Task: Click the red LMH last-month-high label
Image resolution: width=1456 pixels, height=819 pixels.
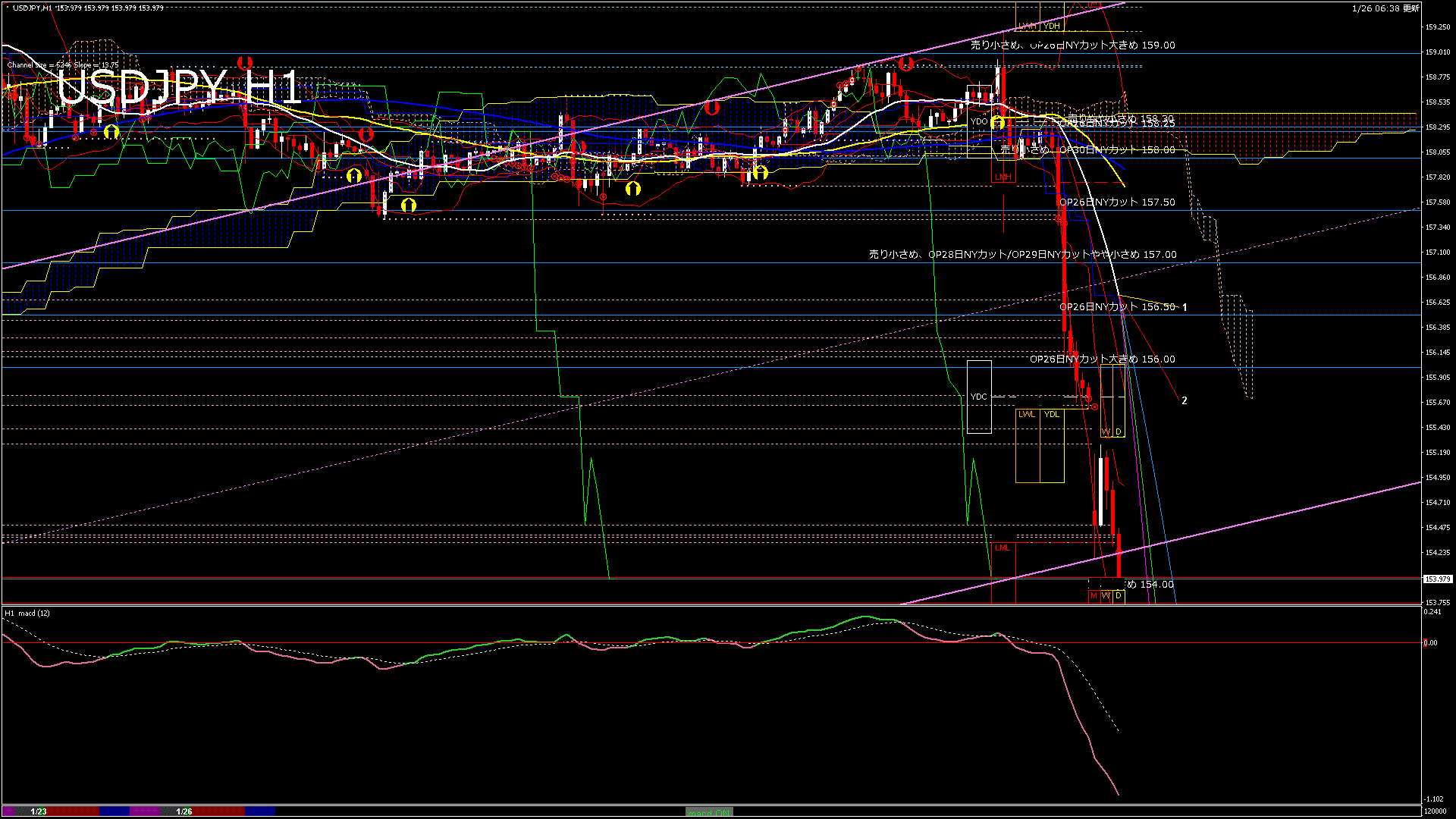Action: click(x=1003, y=177)
